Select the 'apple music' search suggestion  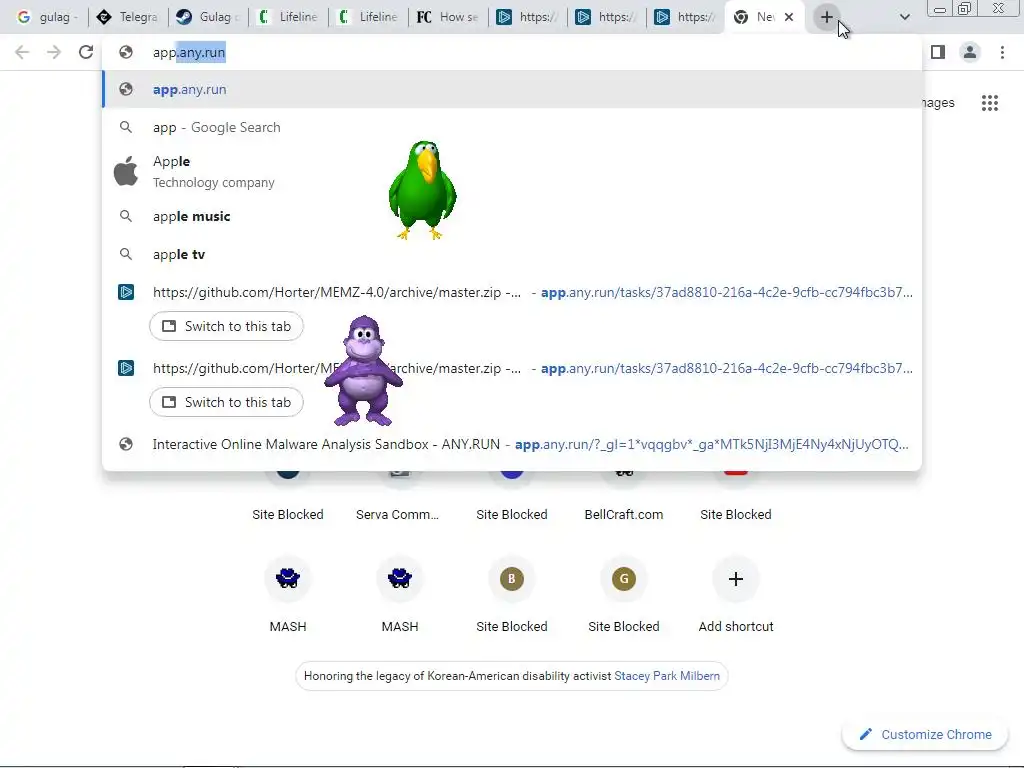tap(512, 216)
